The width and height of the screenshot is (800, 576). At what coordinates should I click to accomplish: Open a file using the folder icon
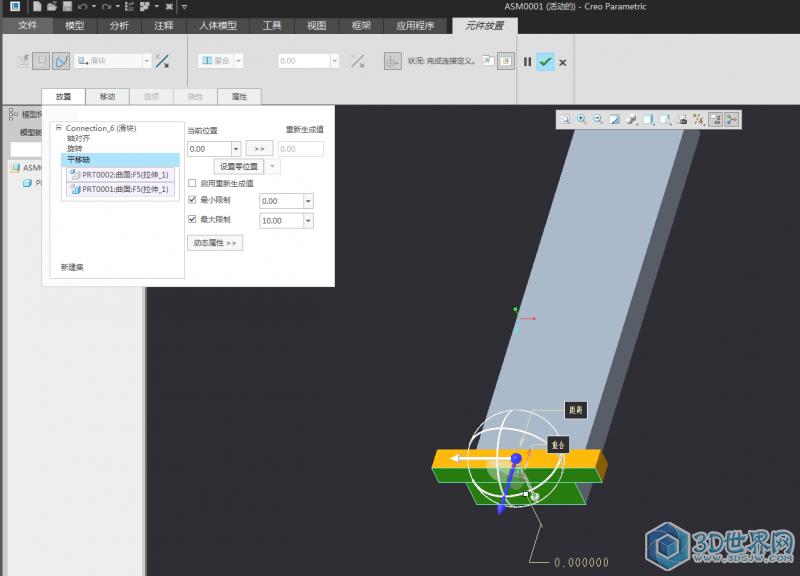pos(52,7)
